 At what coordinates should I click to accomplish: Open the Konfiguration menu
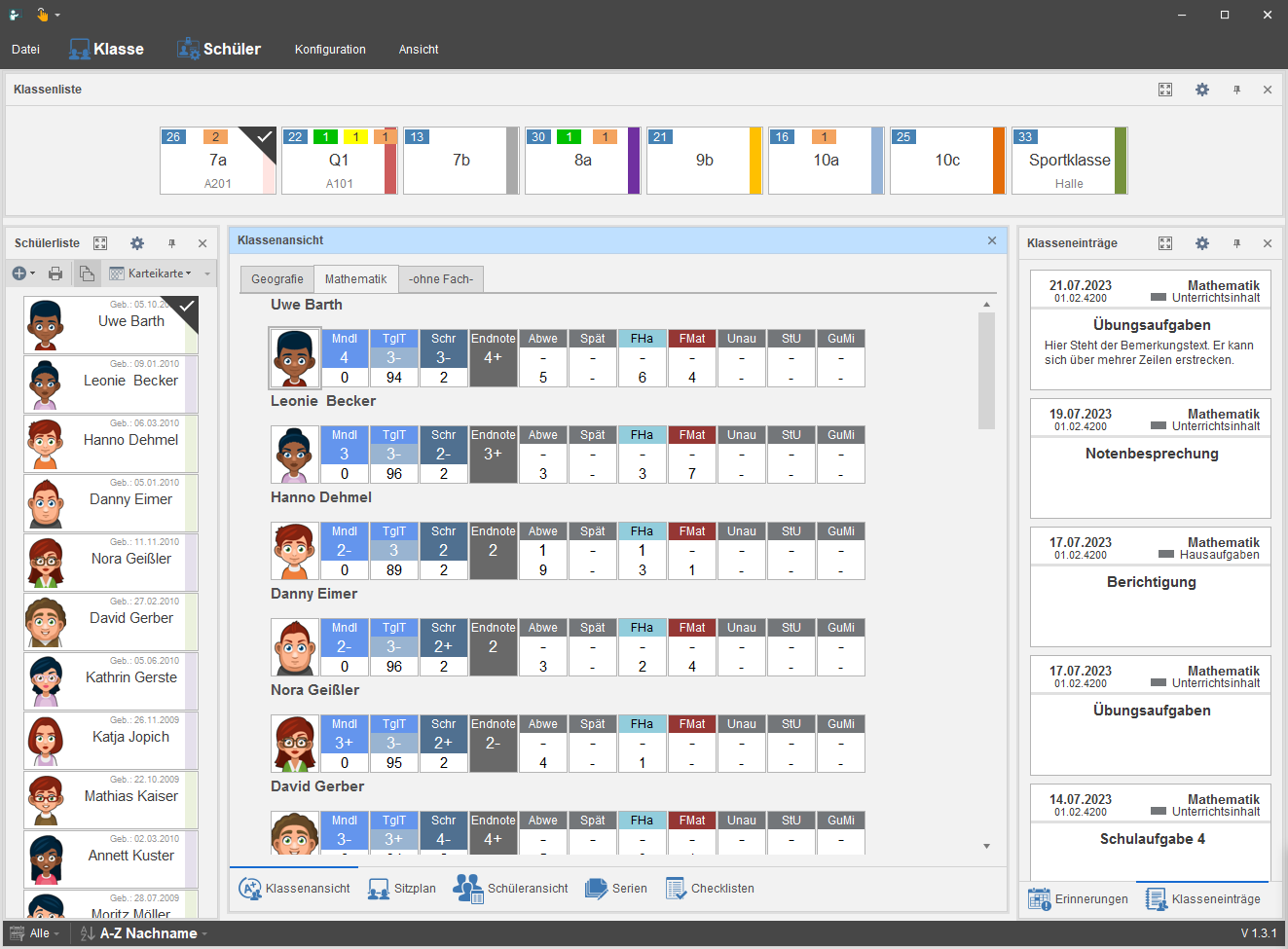coord(330,50)
